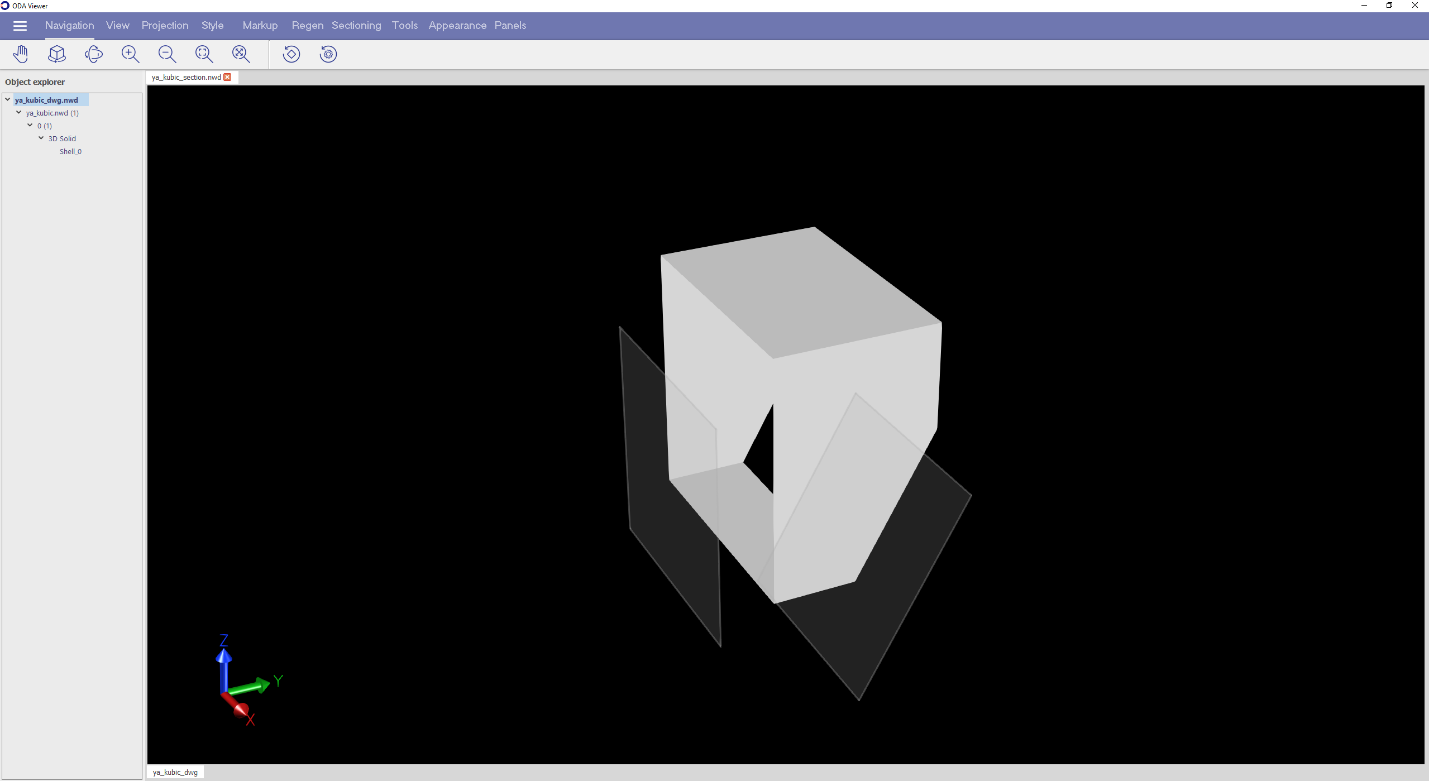The image size is (1429, 781).
Task: Click the ya_kubic_dwg bottom tab
Action: click(175, 772)
